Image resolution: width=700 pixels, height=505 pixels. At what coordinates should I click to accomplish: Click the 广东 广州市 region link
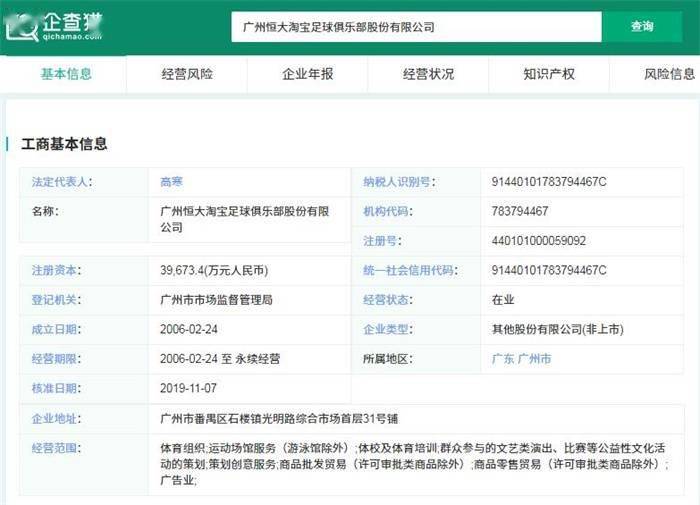521,359
